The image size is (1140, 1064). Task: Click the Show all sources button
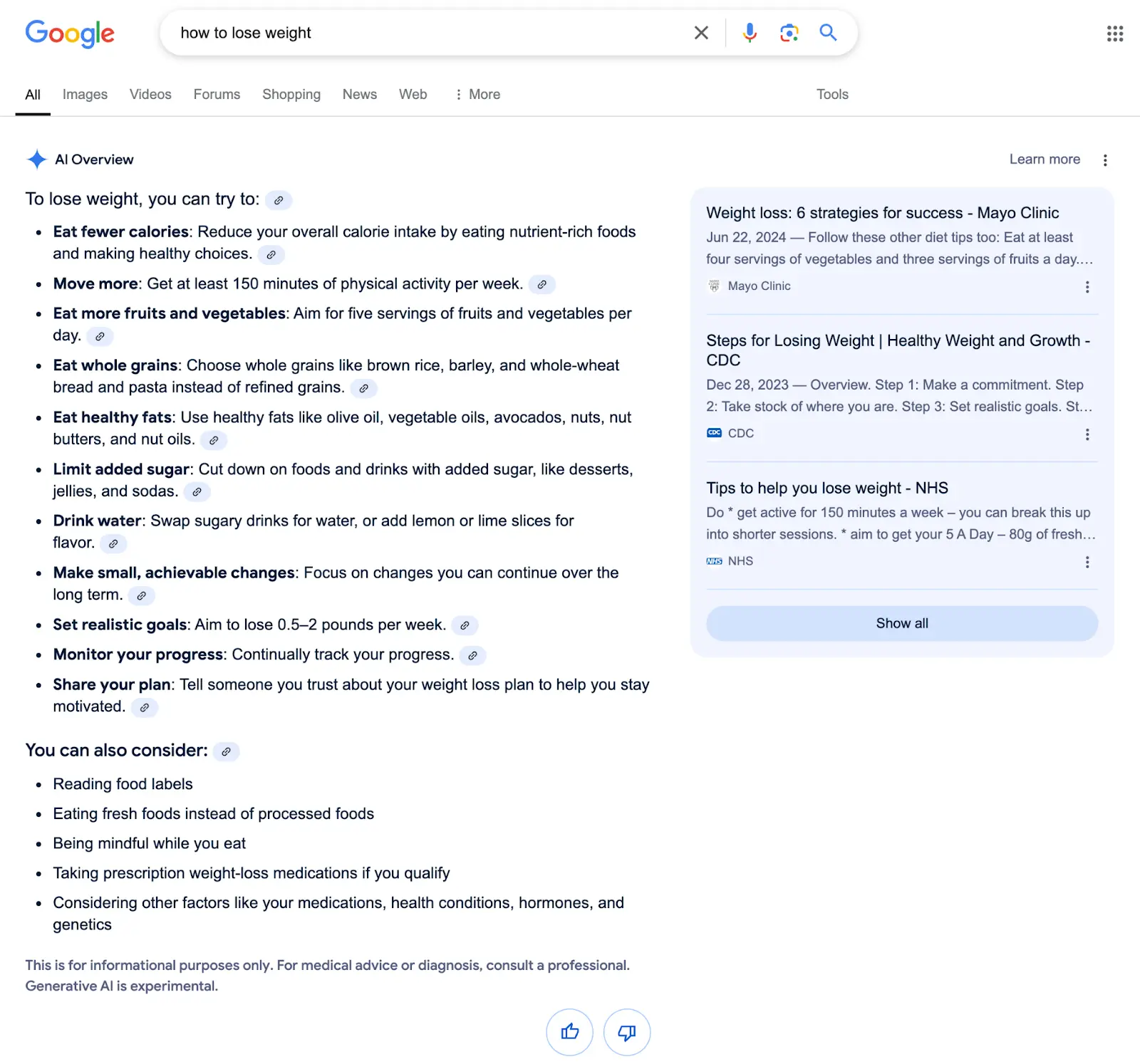902,623
